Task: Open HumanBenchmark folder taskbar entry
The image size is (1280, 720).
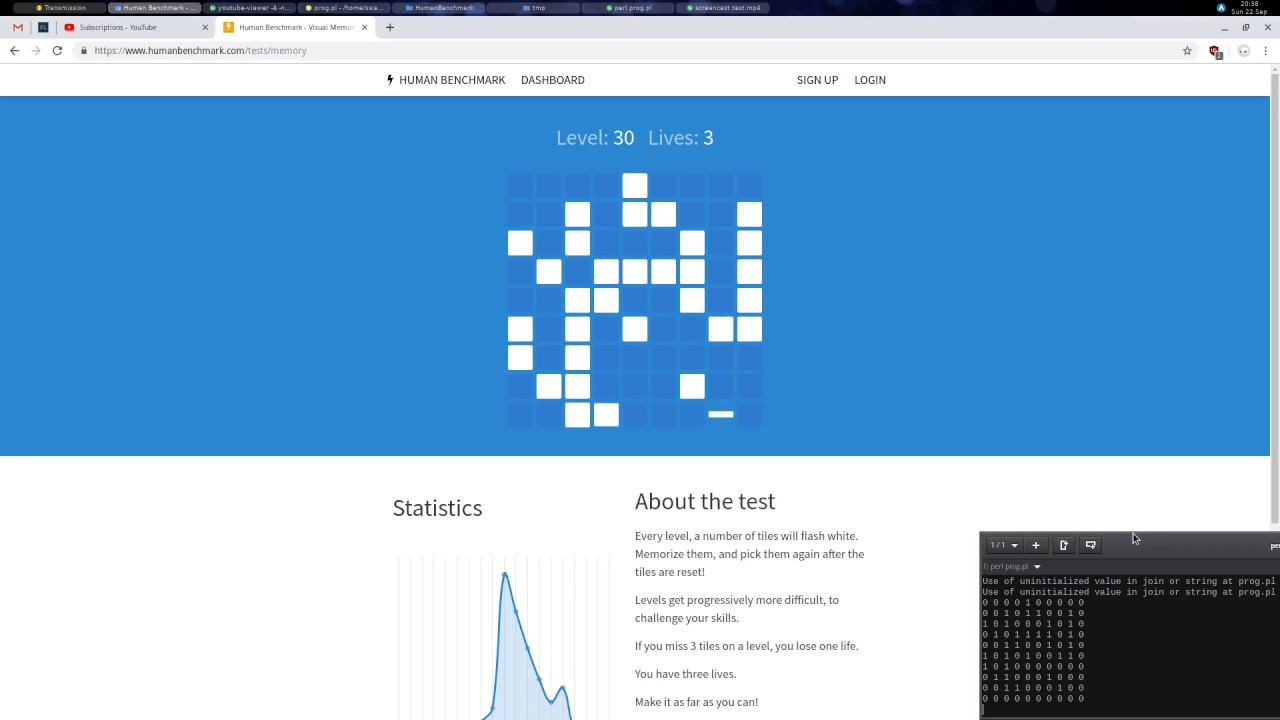Action: pos(439,8)
